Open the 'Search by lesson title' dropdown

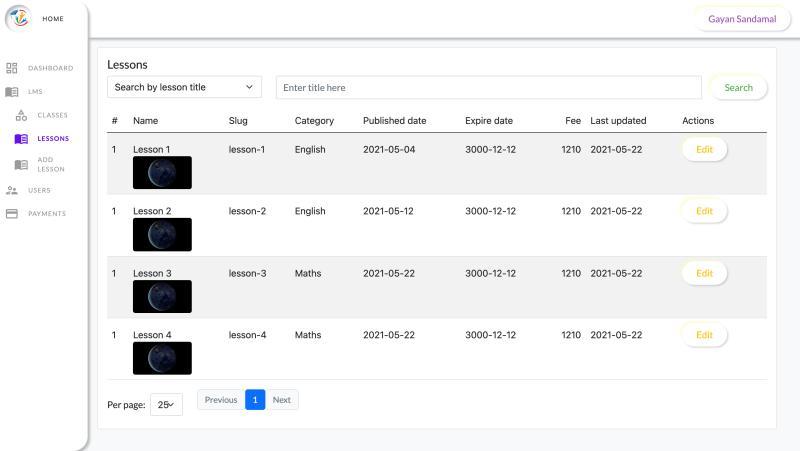tap(184, 87)
